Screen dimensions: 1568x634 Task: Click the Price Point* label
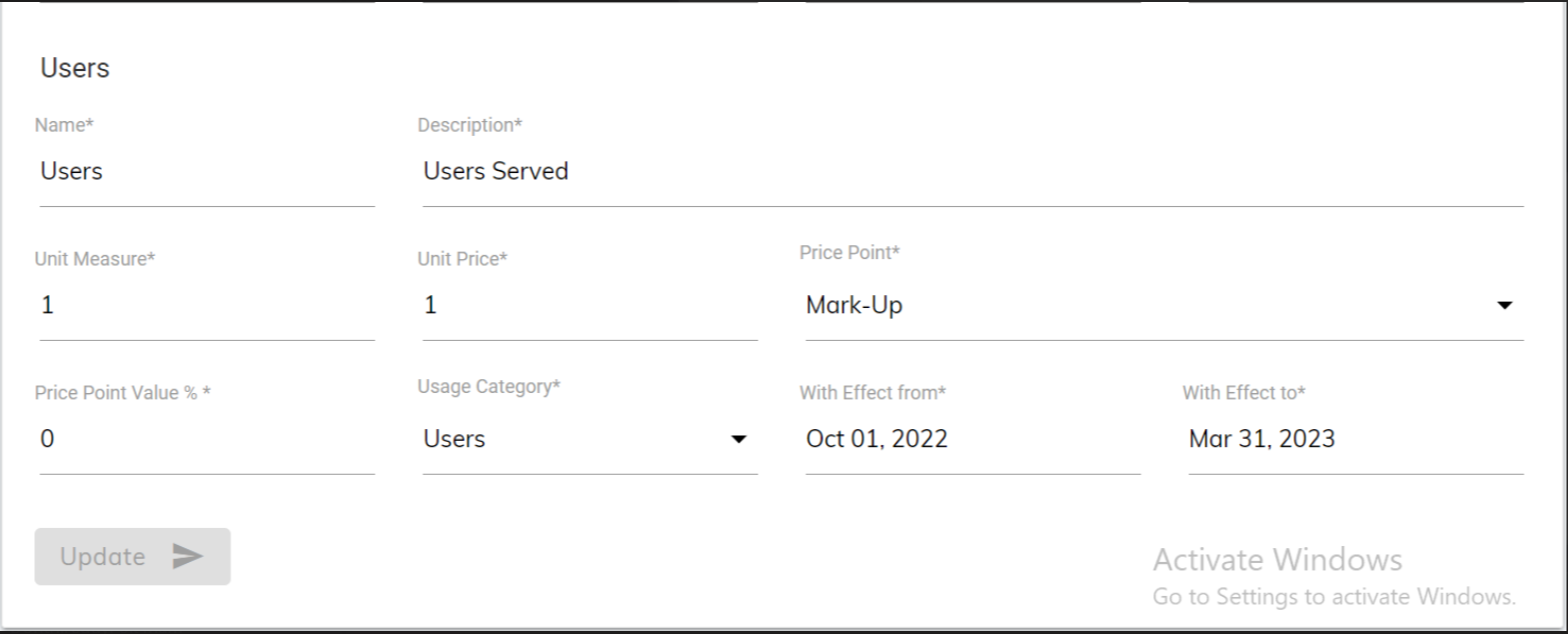point(849,253)
